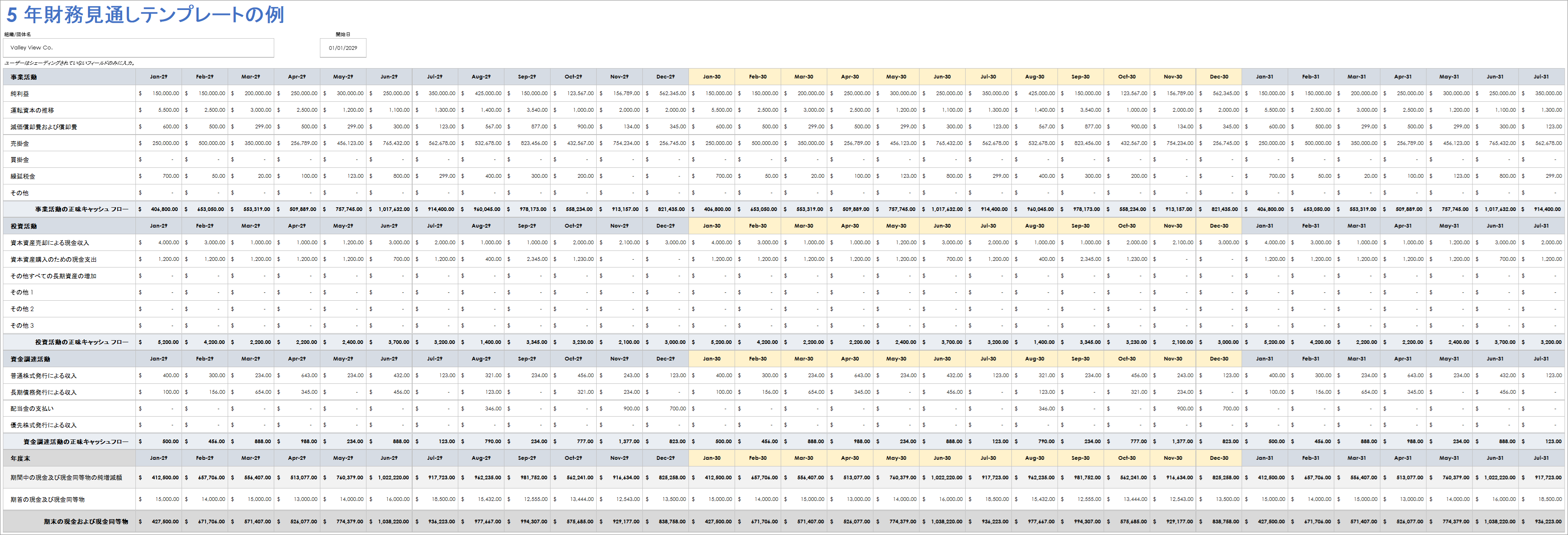Click the '年度末' section header cell
This screenshot has height=535, width=1568.
pyautogui.click(x=69, y=458)
